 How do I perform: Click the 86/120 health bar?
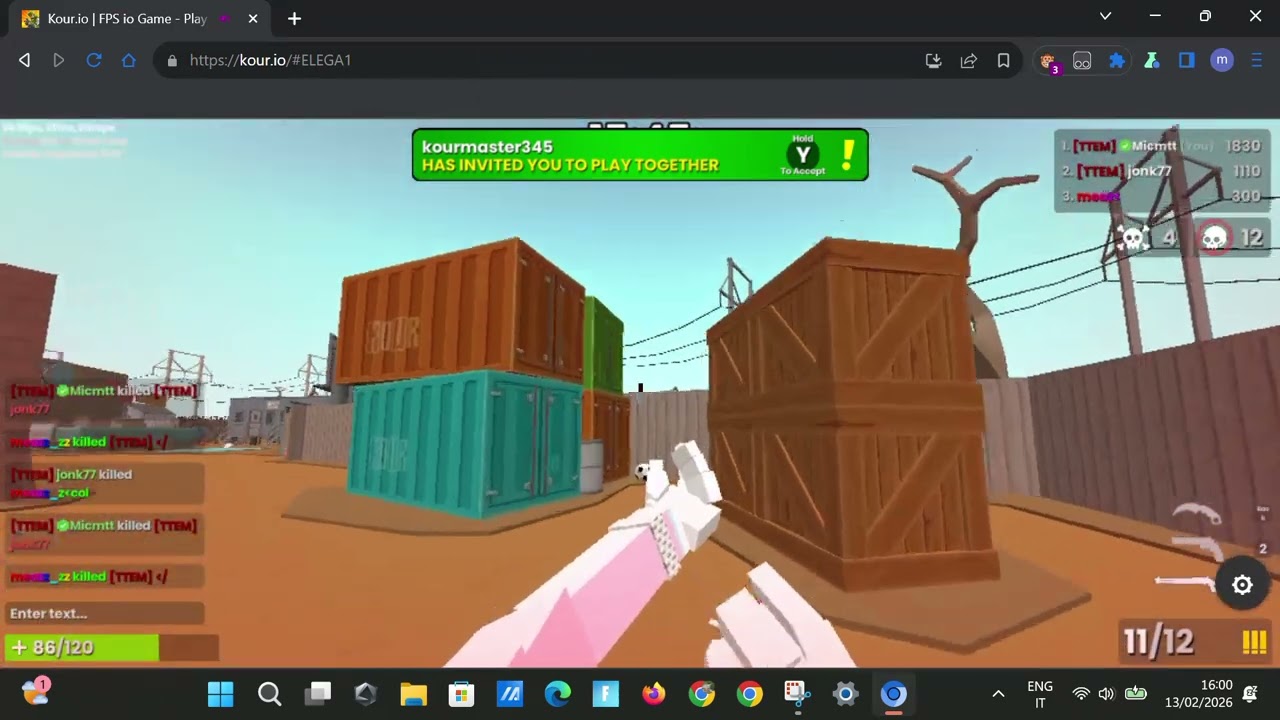click(x=111, y=647)
